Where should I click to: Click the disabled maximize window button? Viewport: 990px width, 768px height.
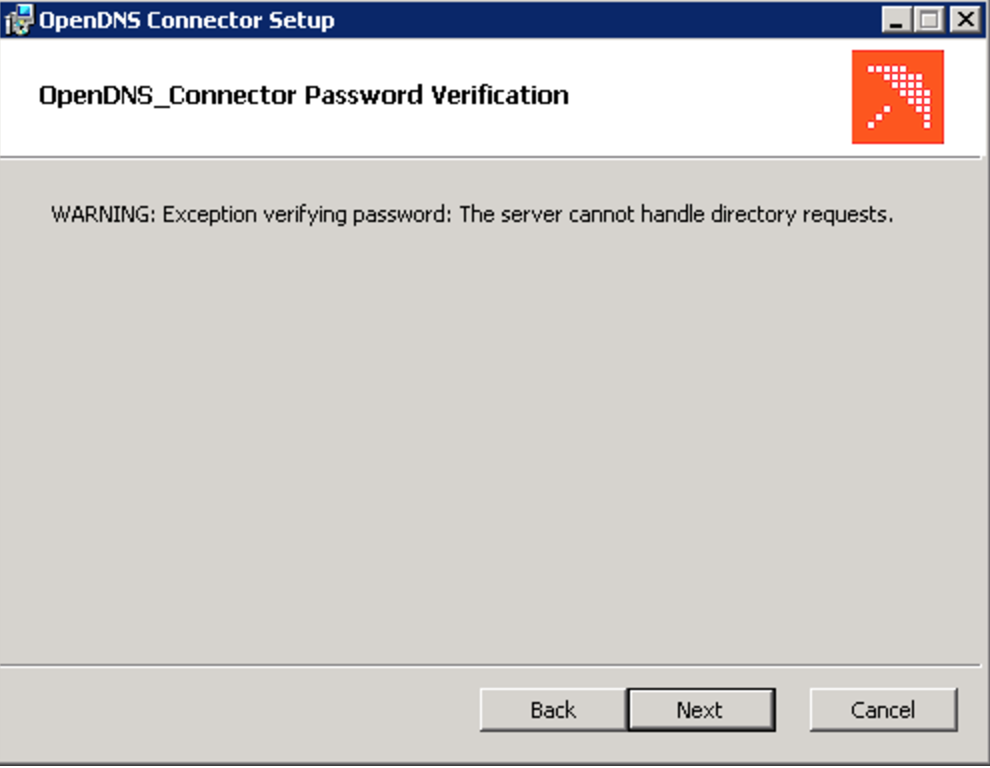[929, 20]
